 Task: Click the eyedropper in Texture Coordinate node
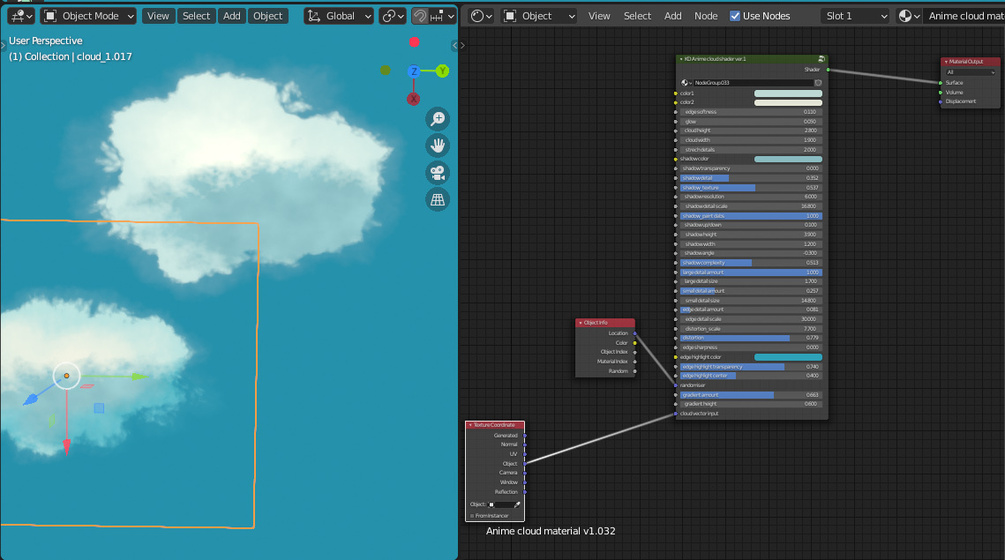point(517,504)
